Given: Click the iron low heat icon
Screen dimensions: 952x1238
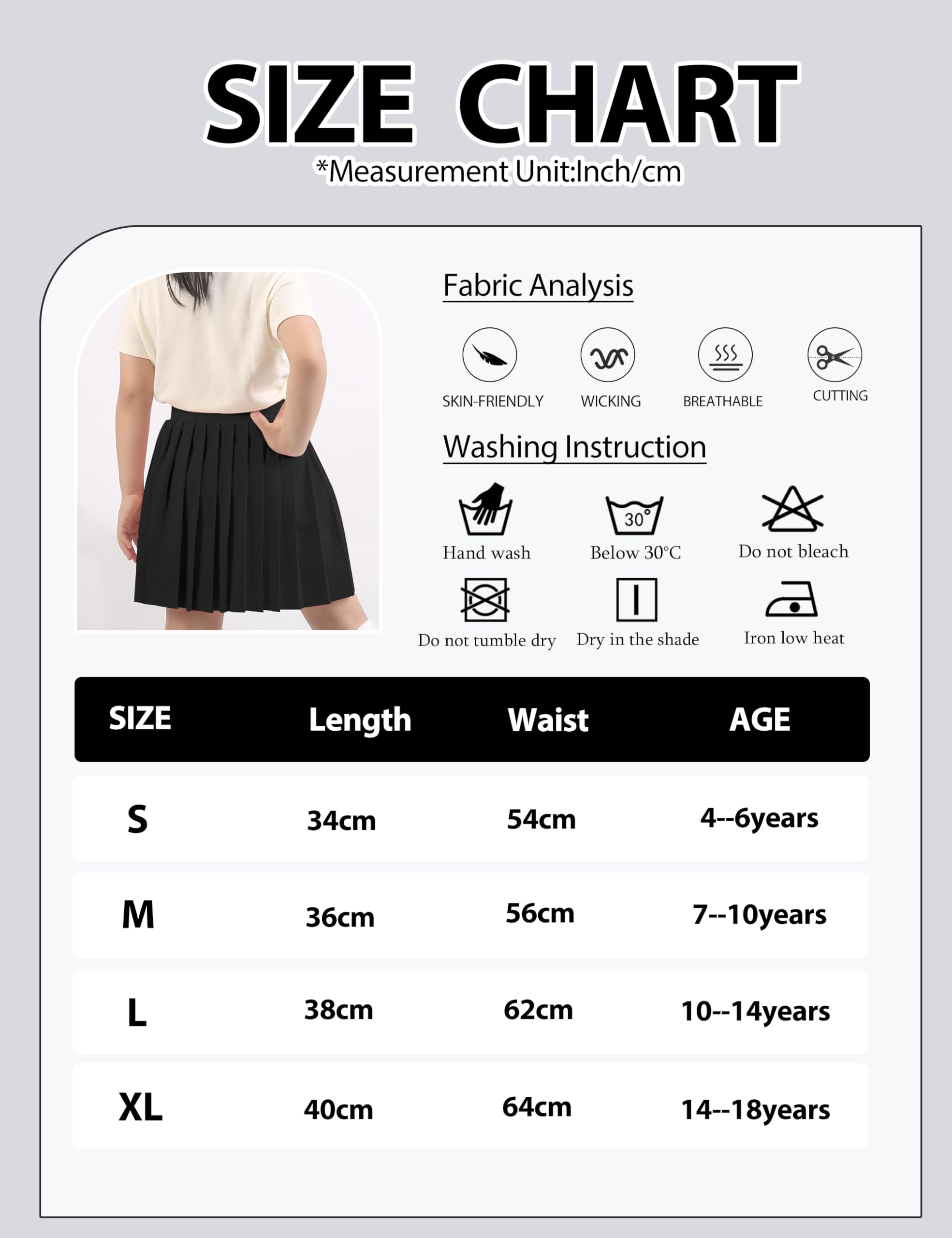Looking at the screenshot, I should click(x=791, y=599).
